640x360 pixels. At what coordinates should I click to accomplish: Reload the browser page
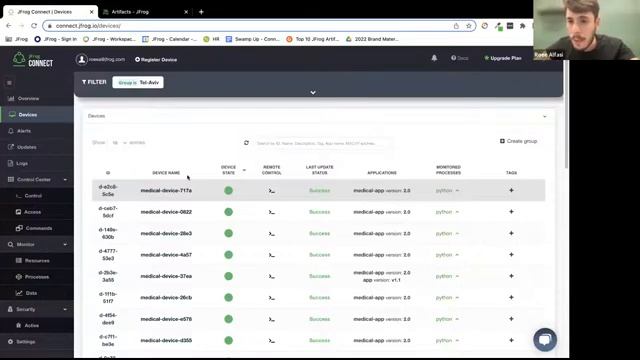coord(34,26)
